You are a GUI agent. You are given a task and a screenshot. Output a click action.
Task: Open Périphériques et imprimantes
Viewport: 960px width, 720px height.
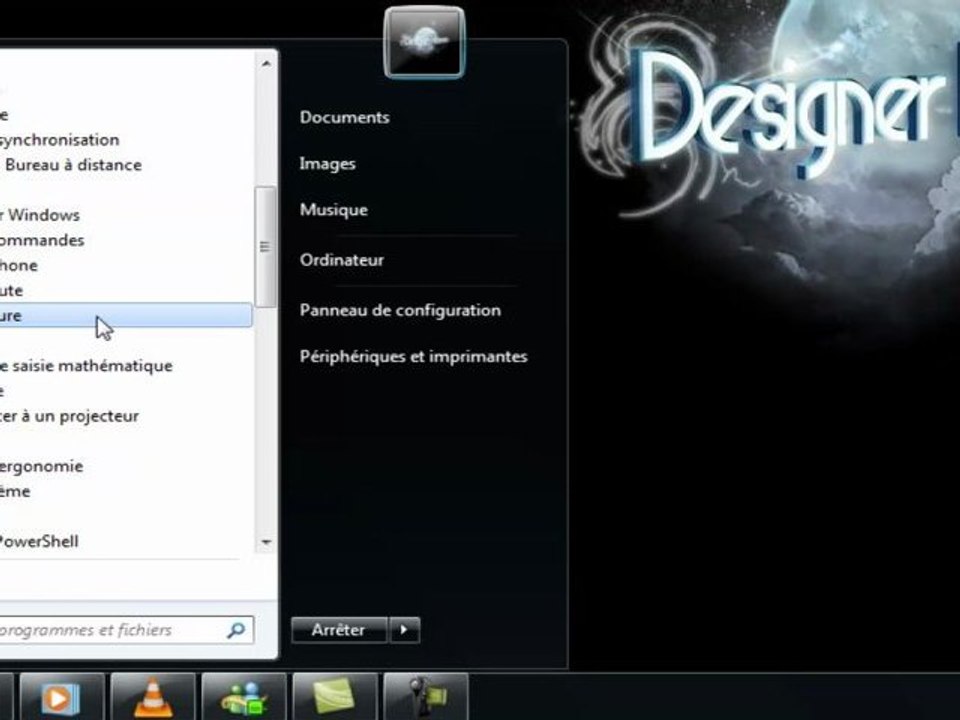tap(414, 356)
